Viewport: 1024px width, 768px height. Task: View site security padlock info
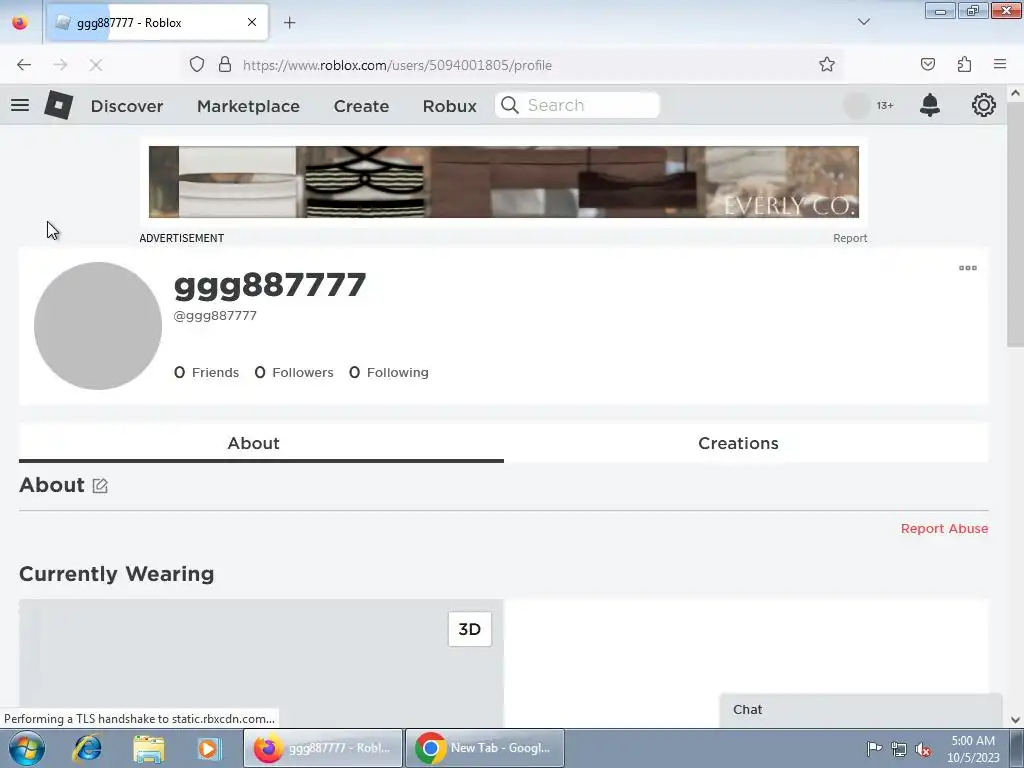coord(225,65)
